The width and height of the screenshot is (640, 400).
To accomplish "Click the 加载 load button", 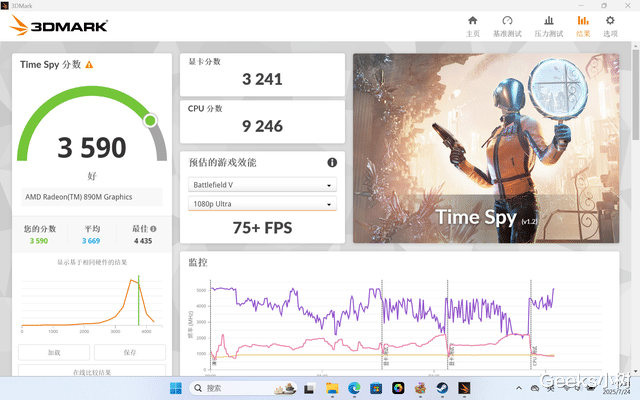I will 54,352.
